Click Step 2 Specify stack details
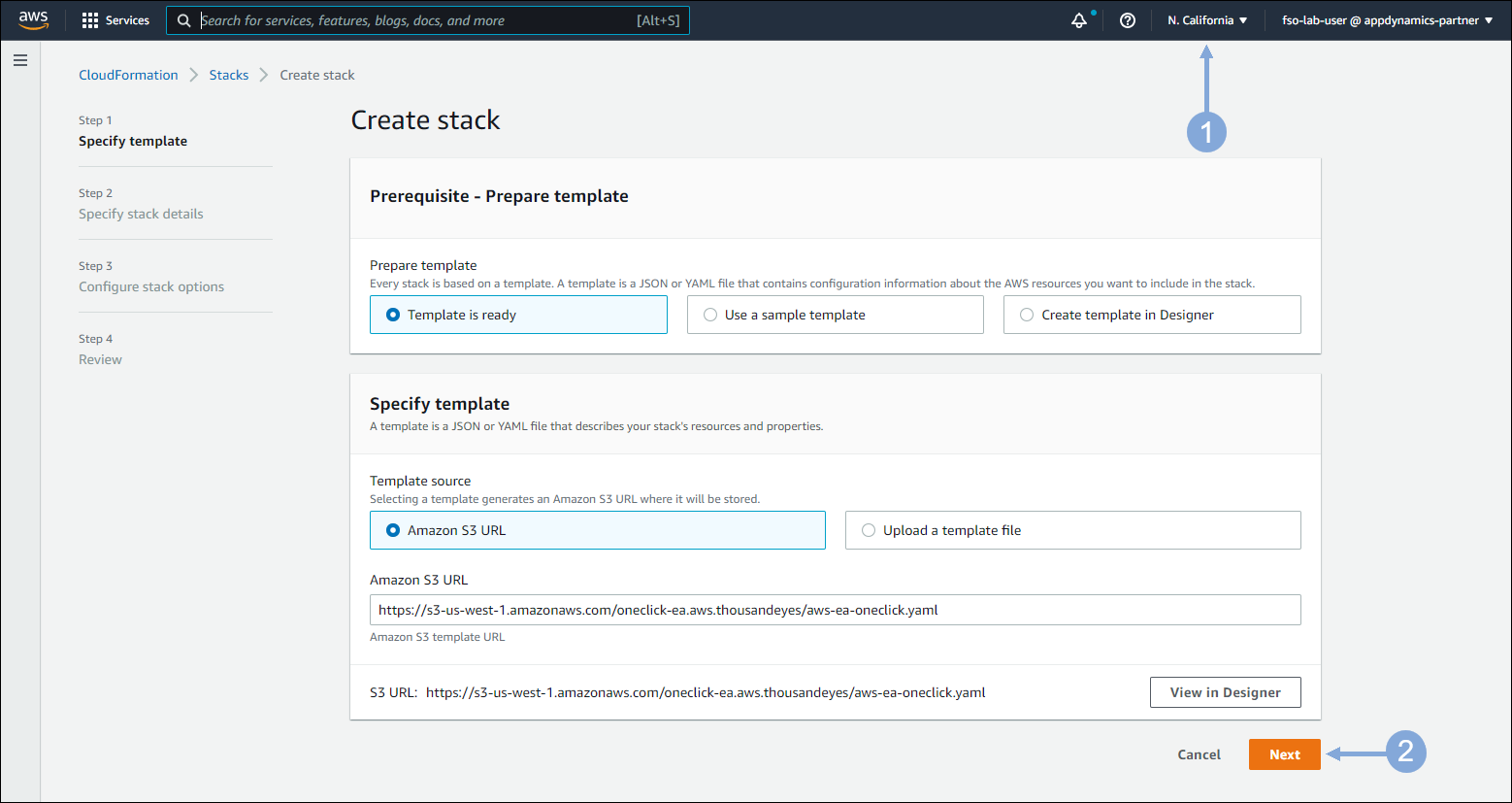The image size is (1512, 803). [141, 204]
